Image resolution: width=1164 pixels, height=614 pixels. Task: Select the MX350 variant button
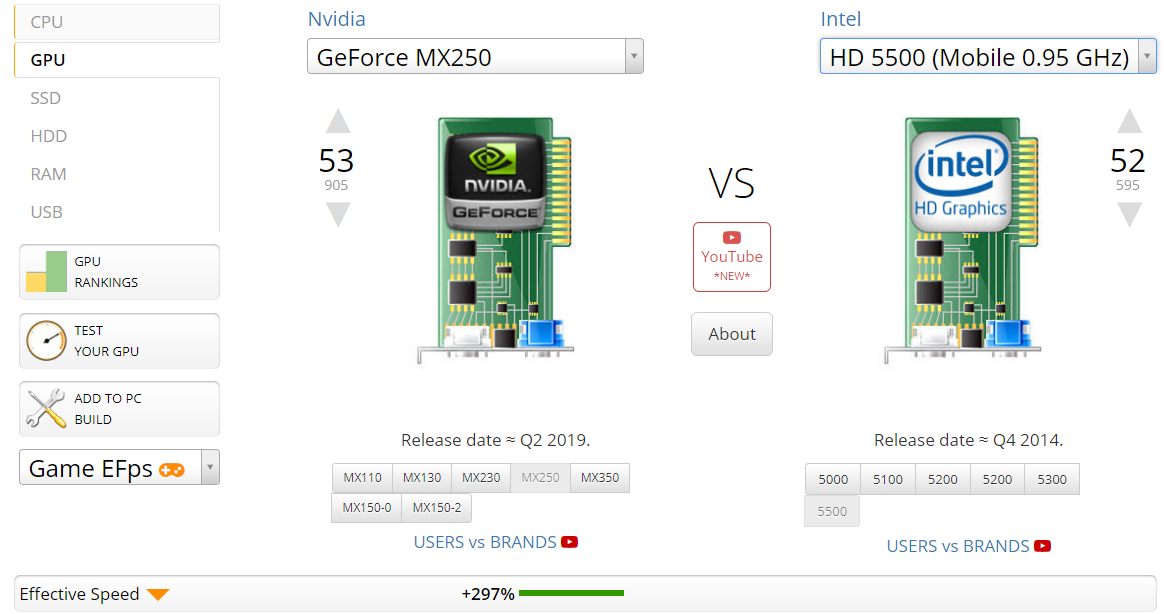tap(600, 477)
